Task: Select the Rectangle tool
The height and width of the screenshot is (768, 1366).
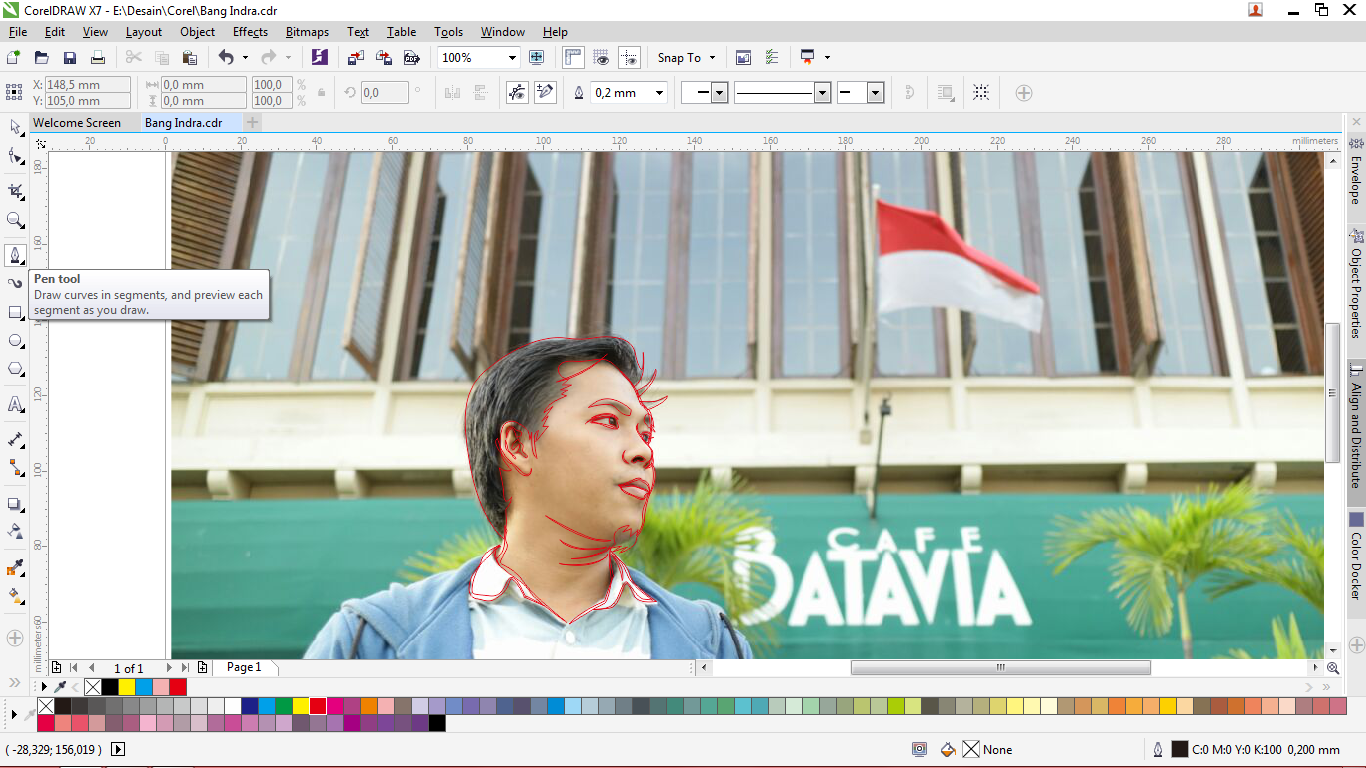Action: [x=15, y=313]
